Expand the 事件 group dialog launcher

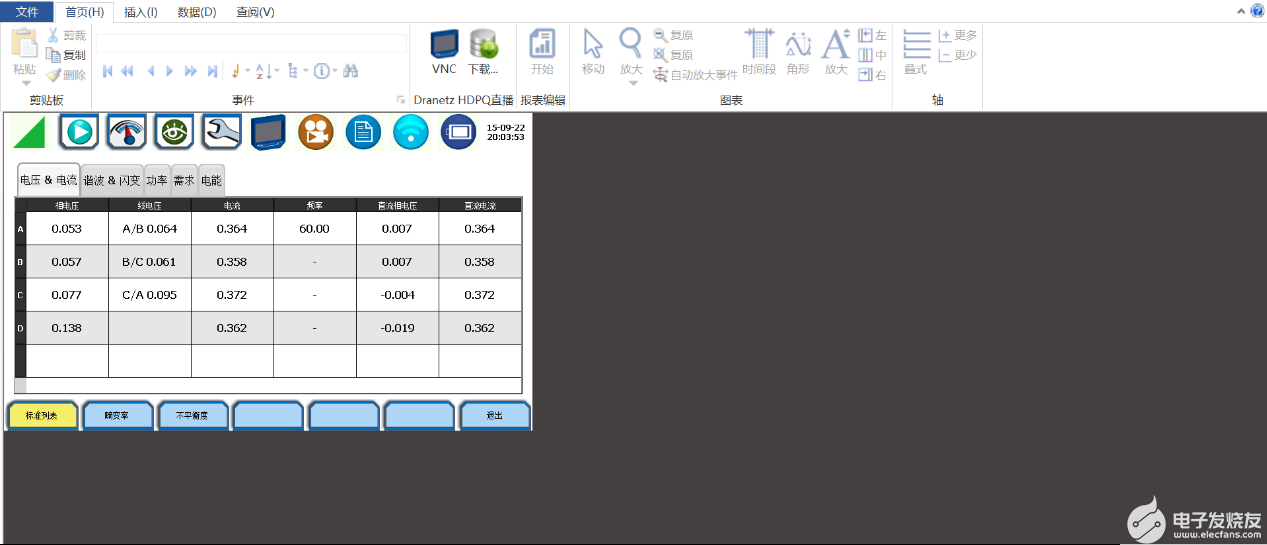[x=401, y=100]
